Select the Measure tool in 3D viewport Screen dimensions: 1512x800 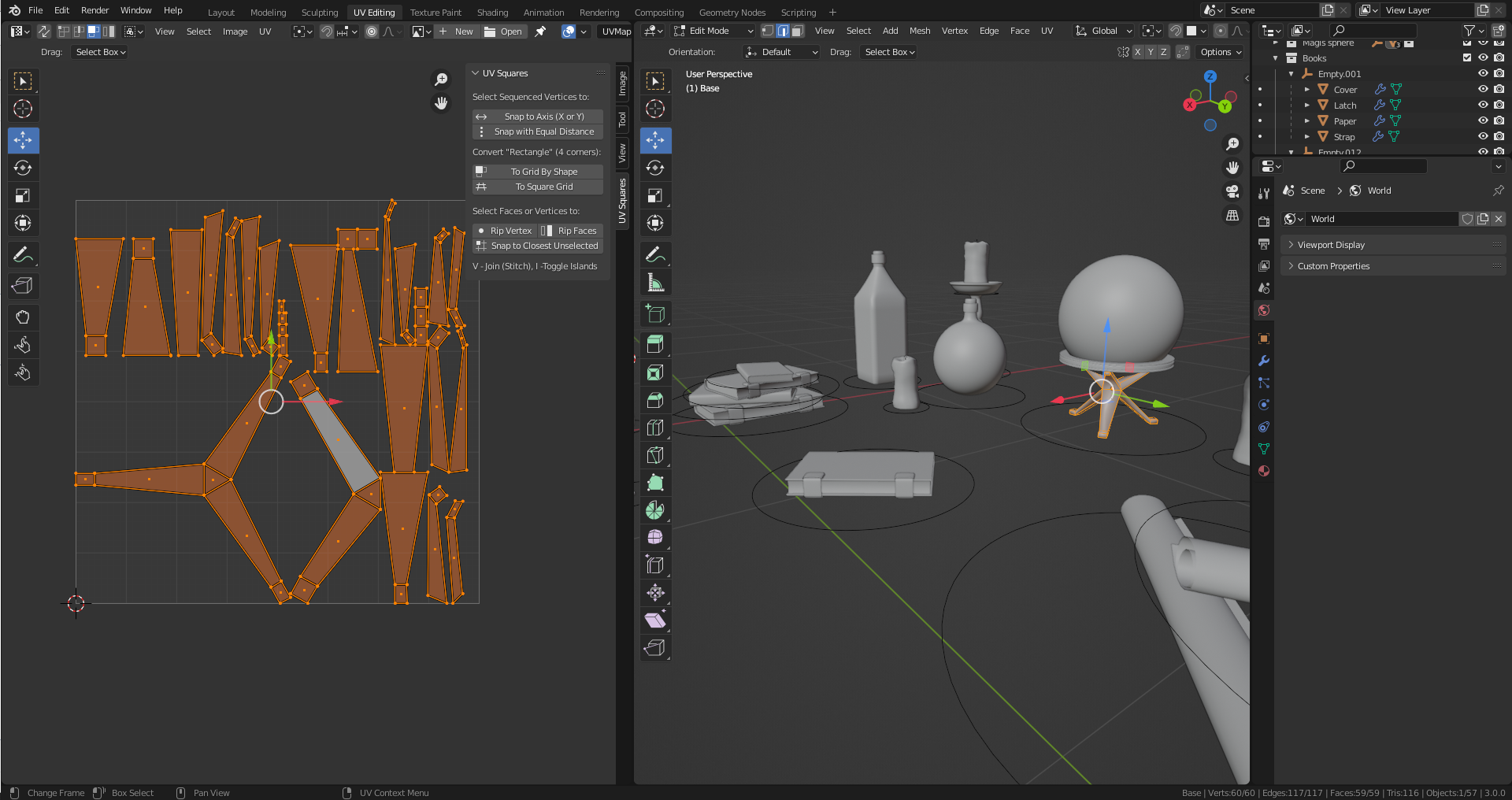point(655,282)
